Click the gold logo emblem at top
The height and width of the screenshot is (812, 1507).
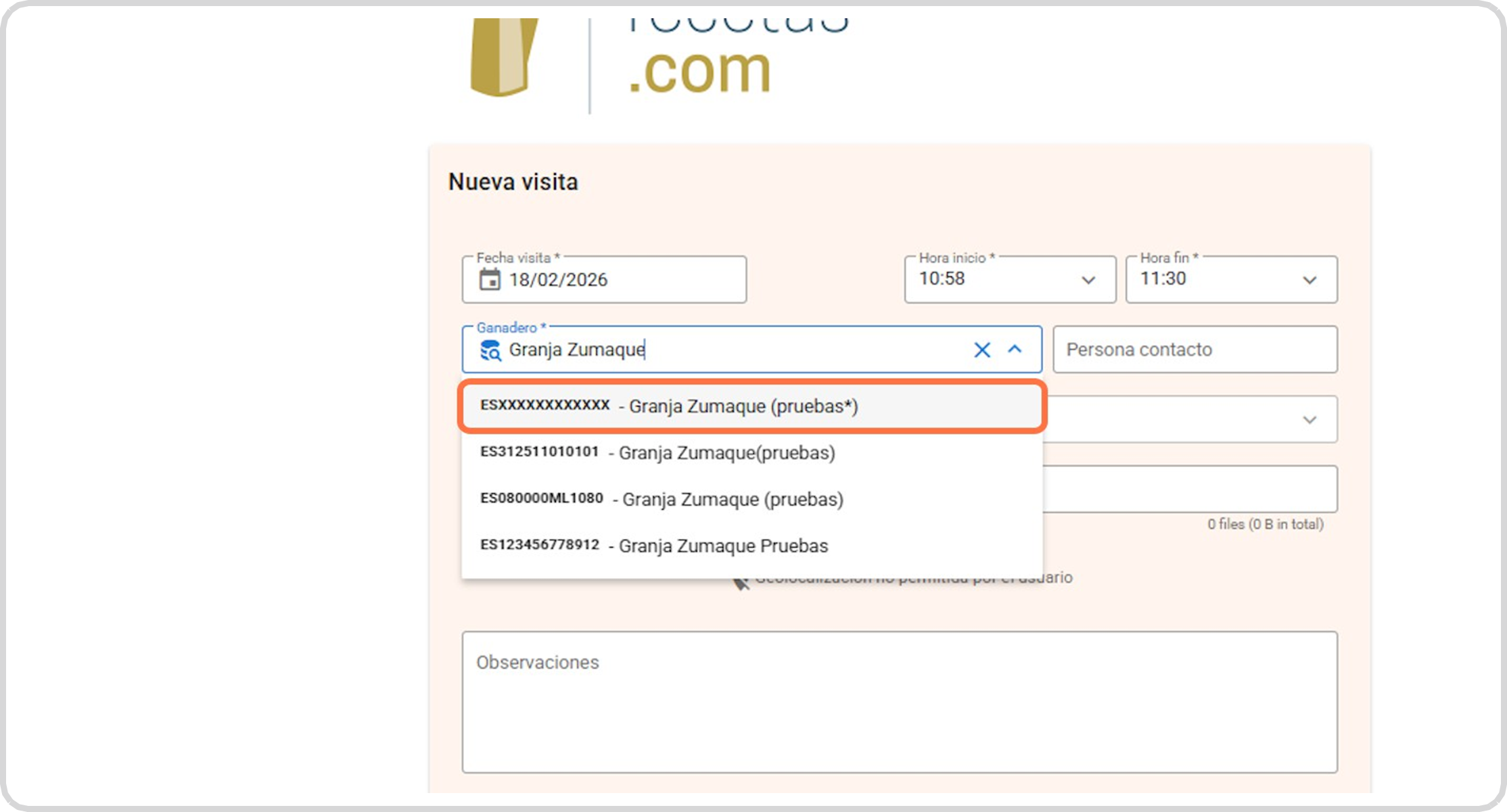(503, 57)
